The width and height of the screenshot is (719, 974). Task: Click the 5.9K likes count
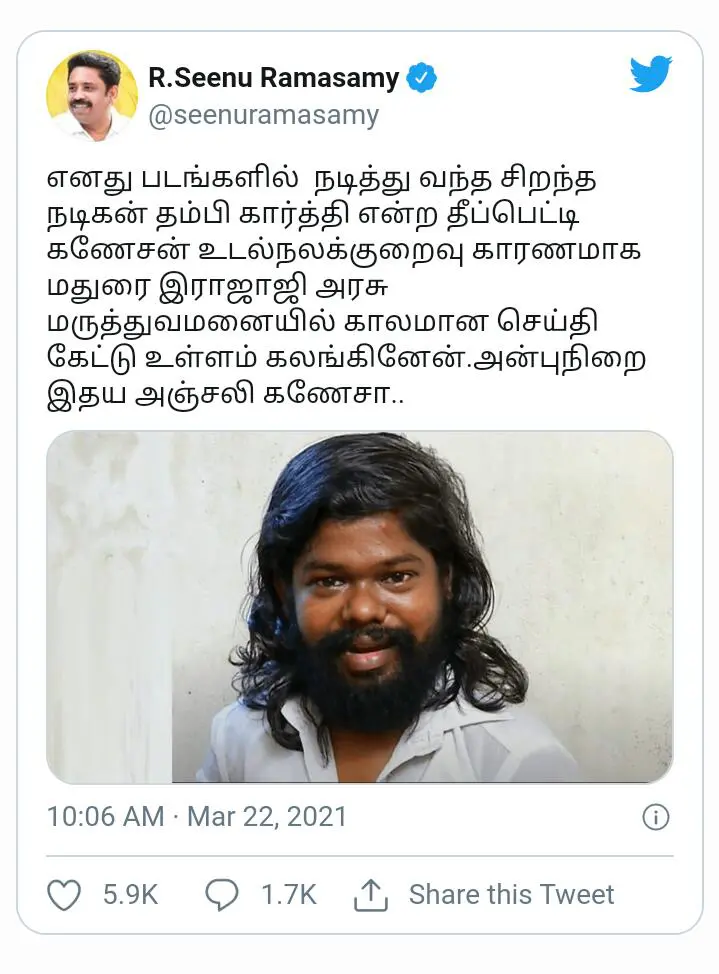point(131,895)
